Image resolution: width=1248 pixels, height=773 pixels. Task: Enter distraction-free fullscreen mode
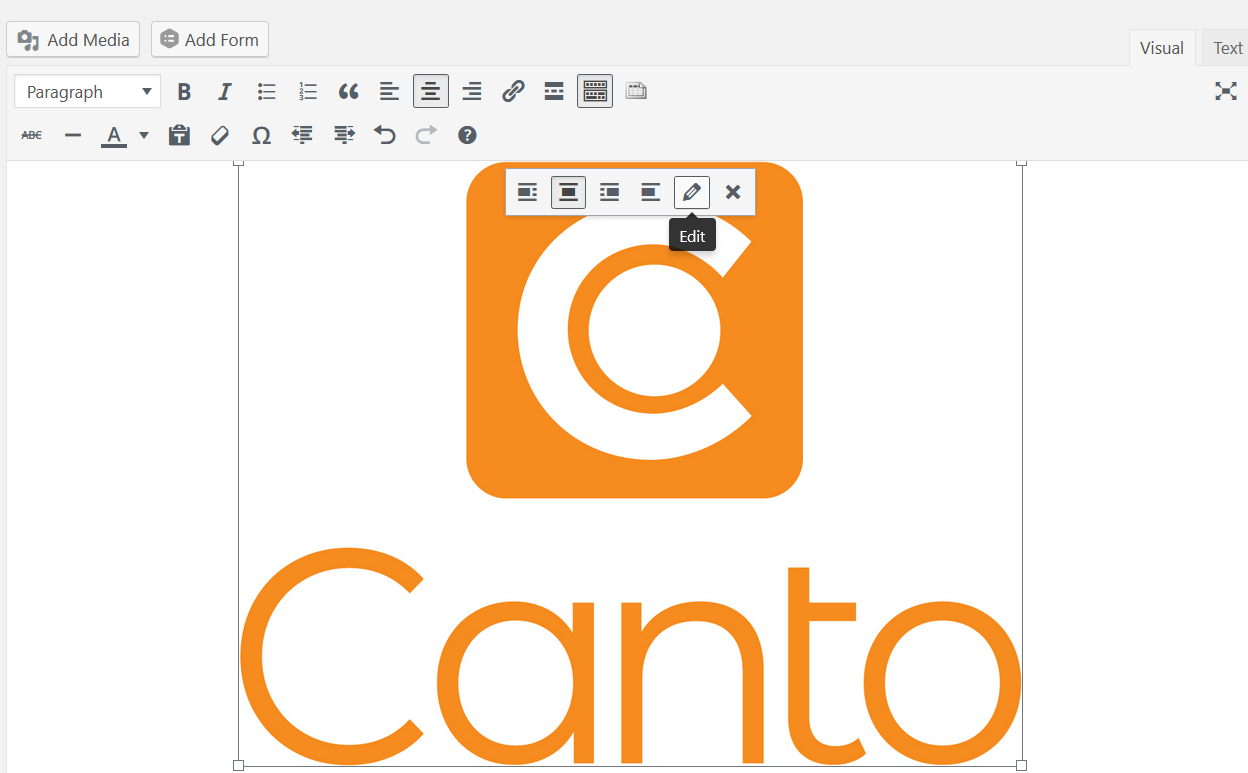click(1225, 92)
